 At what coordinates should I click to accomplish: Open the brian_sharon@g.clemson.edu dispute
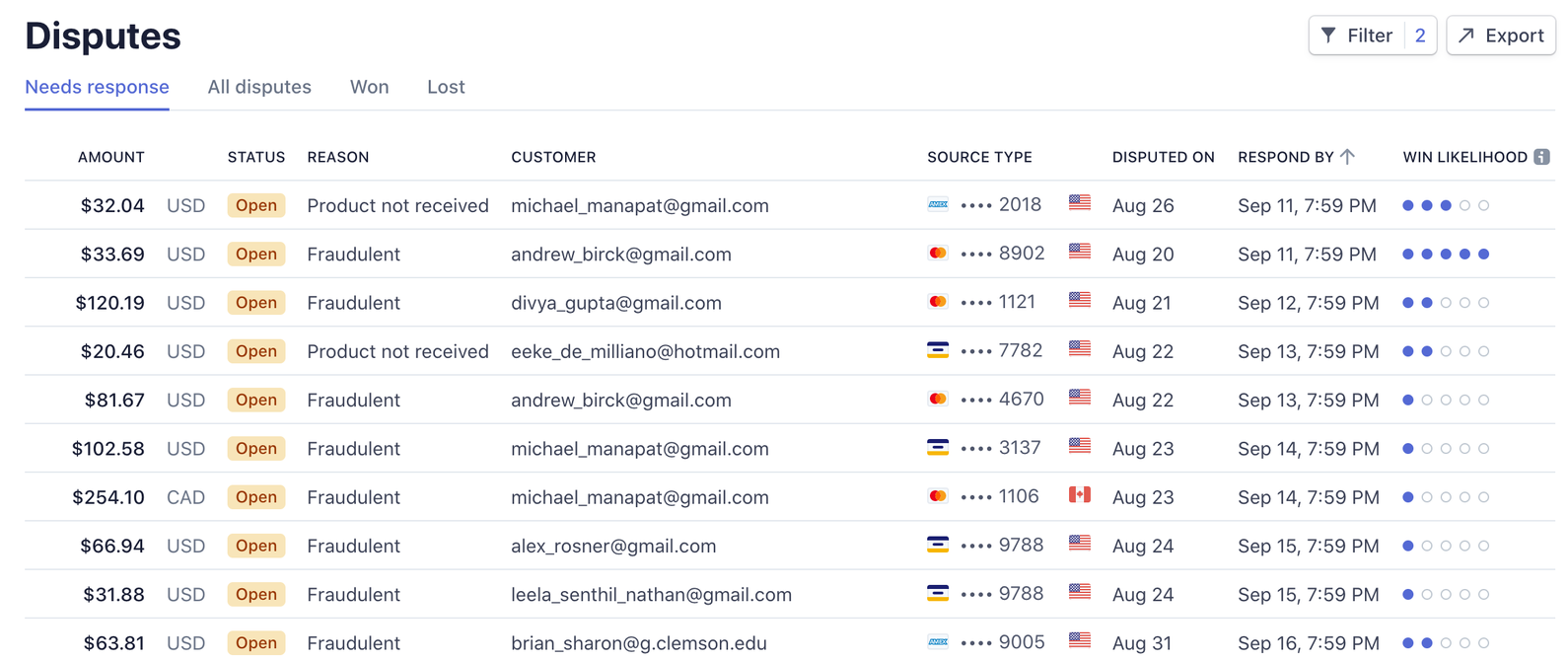pos(639,643)
